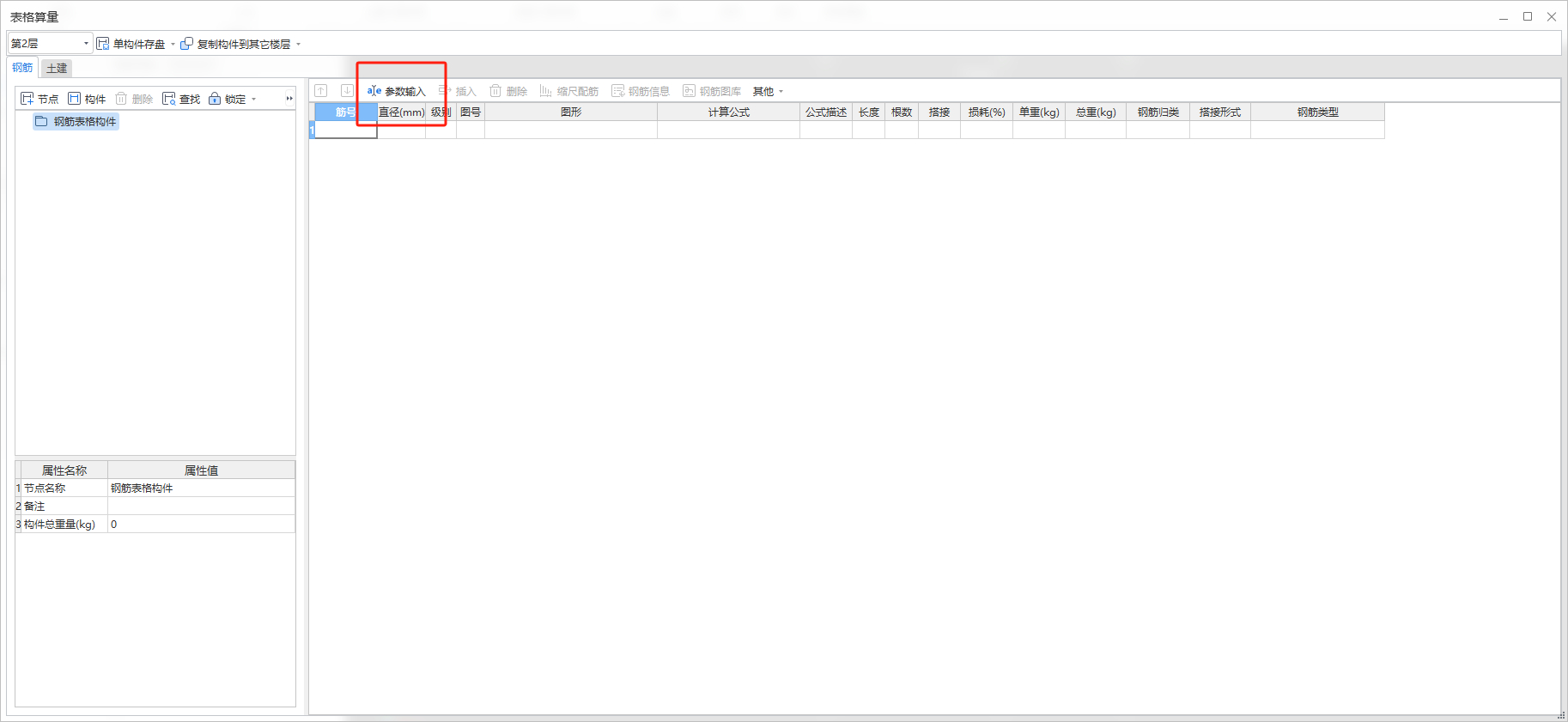
Task: Add a new 构件 component
Action: 87,99
